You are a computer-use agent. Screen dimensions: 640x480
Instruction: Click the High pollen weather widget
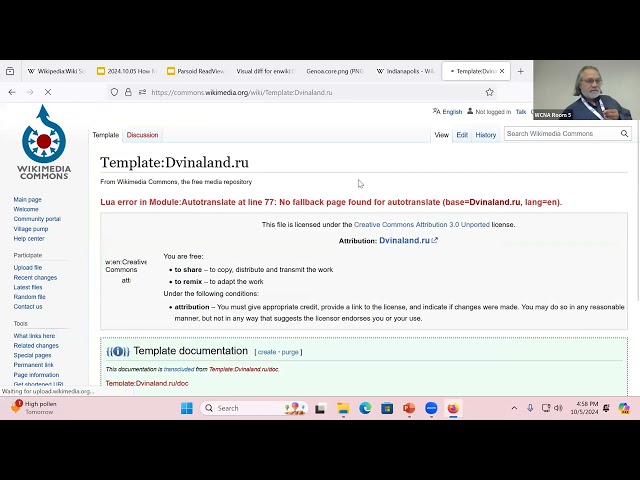tap(33, 408)
